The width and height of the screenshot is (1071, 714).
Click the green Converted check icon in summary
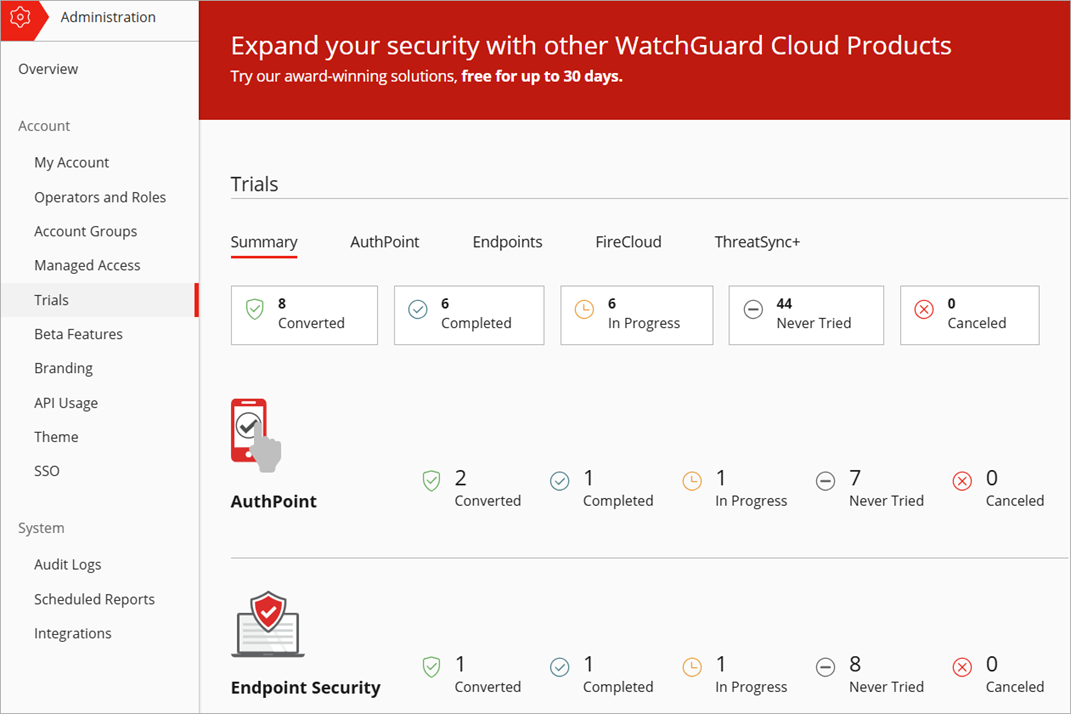(255, 311)
